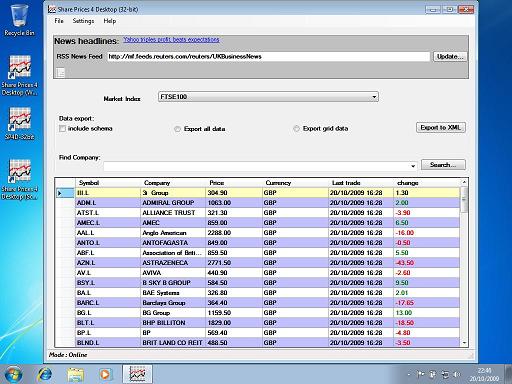Image resolution: width=512 pixels, height=384 pixels.
Task: Open the Yahoo triples profit news headline link
Action: (171, 40)
